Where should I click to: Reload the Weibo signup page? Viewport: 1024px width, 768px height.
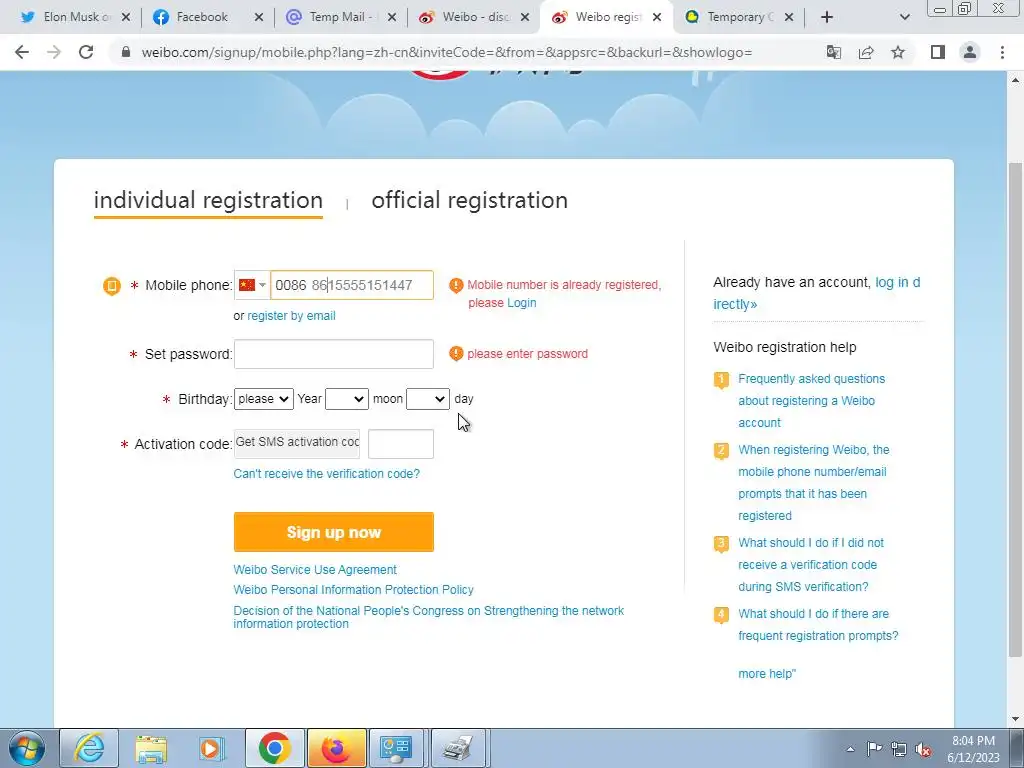pos(86,52)
